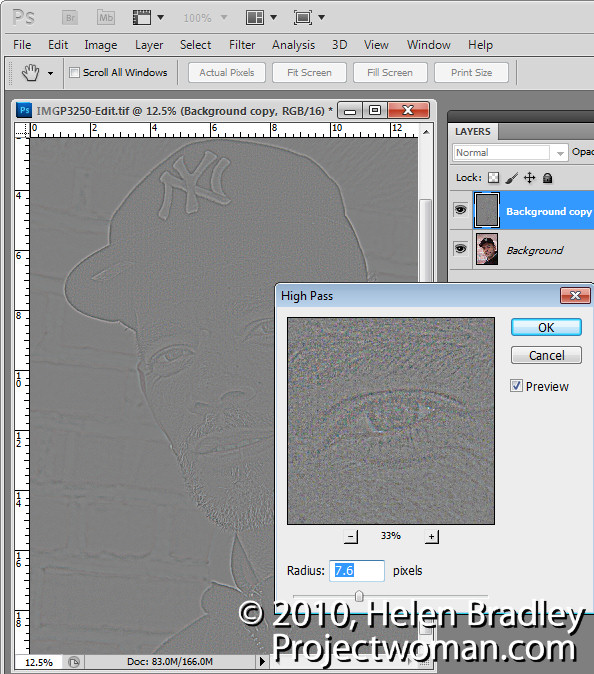Screen dimensions: 594x674
Task: Enable Scroll All Windows checkbox
Action: pos(74,73)
